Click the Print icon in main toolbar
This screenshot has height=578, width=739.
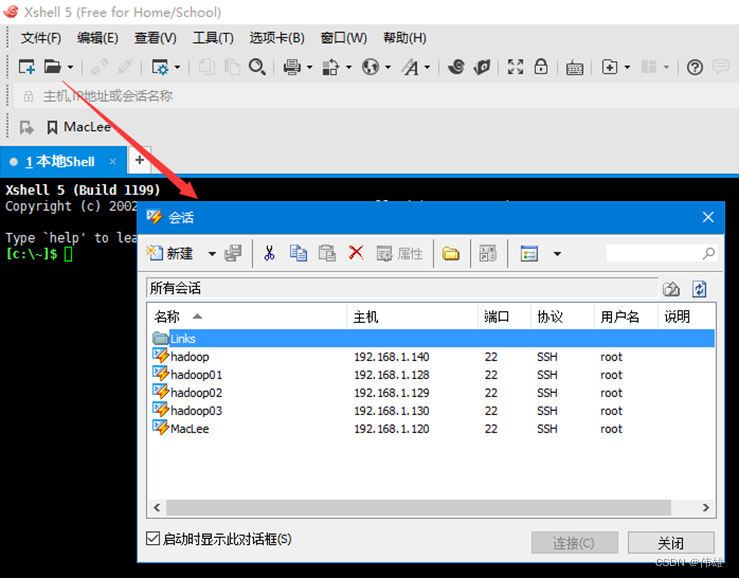tap(292, 67)
